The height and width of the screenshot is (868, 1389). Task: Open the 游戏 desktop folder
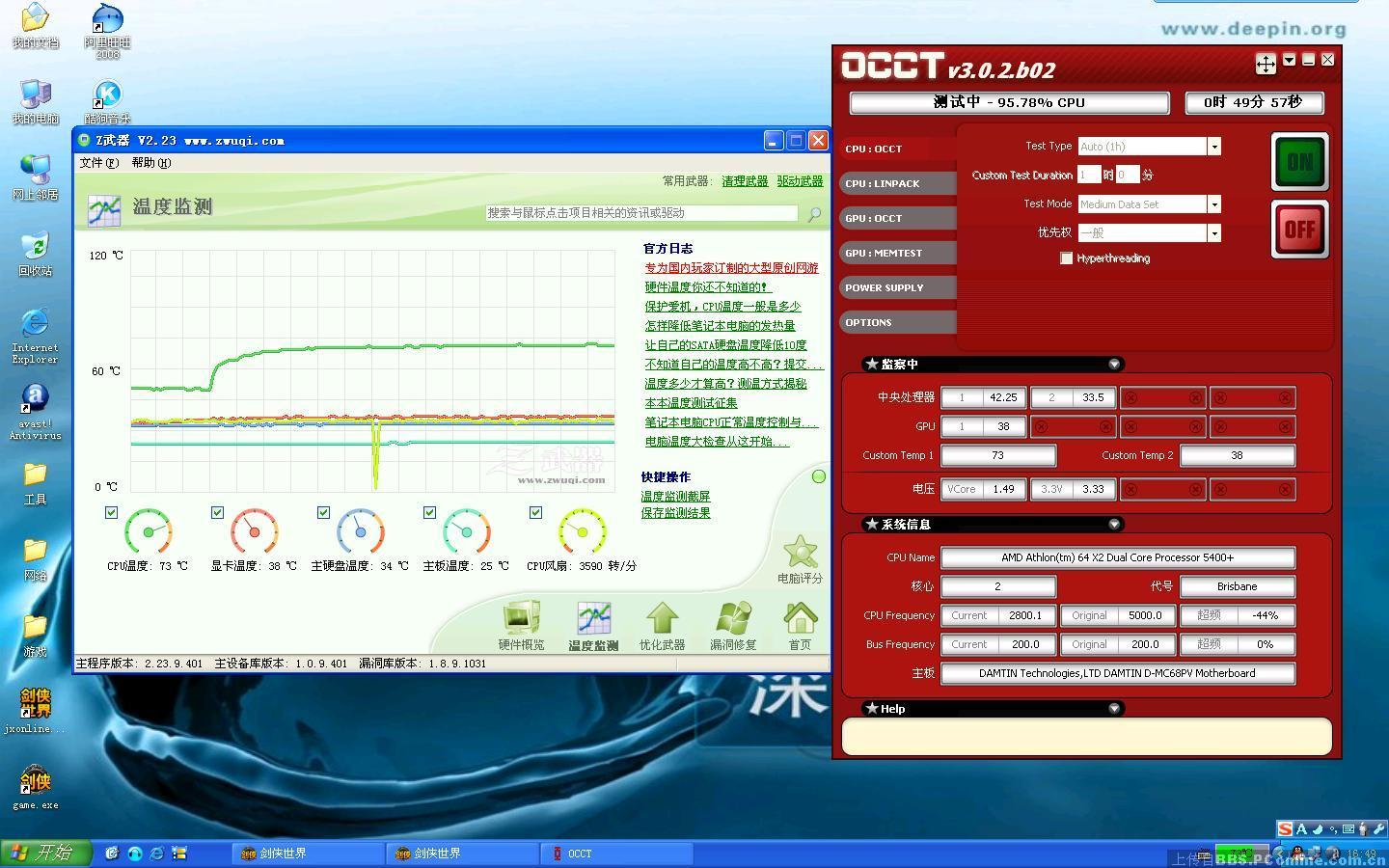(x=35, y=637)
